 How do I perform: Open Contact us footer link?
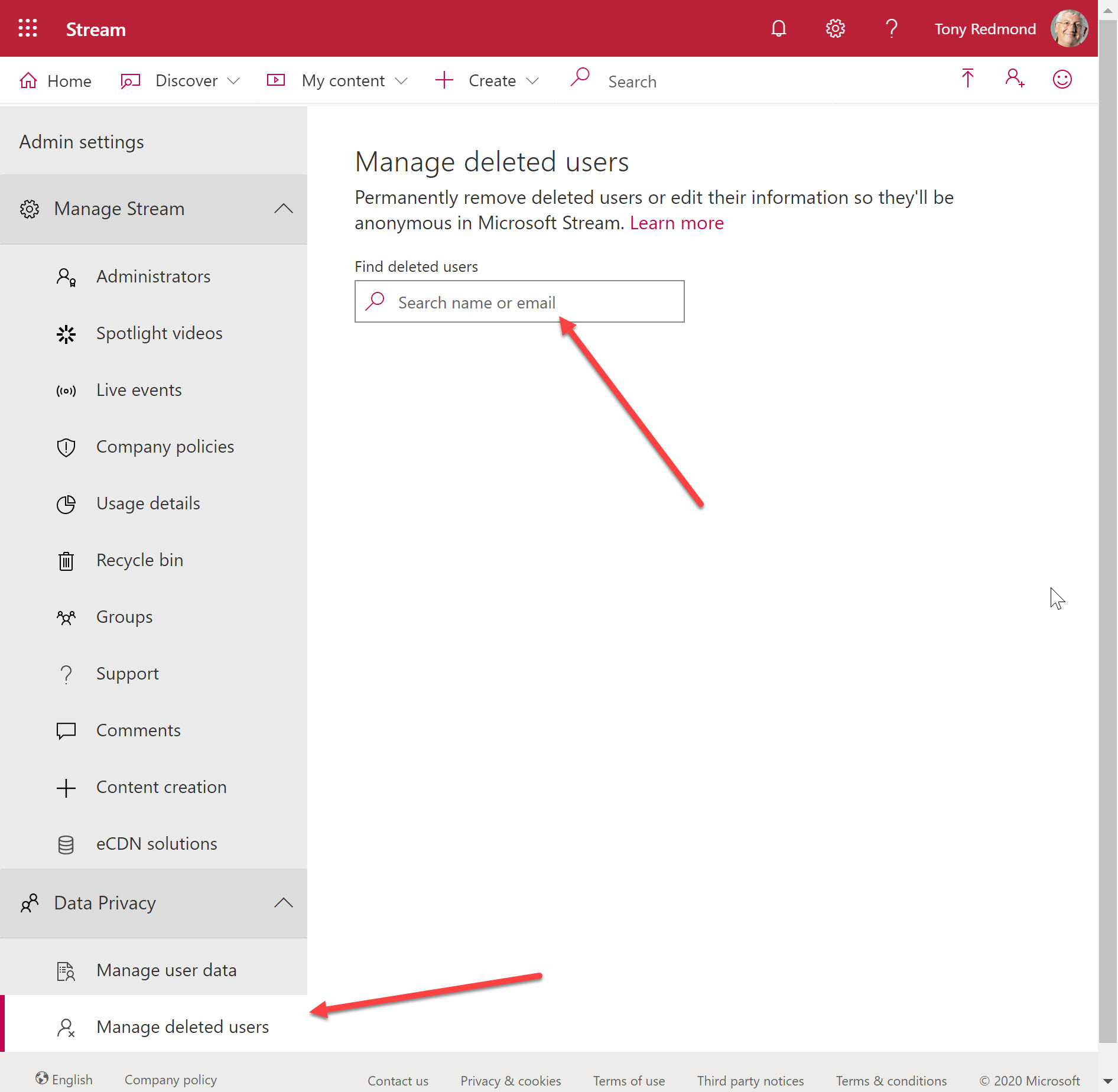398,1081
